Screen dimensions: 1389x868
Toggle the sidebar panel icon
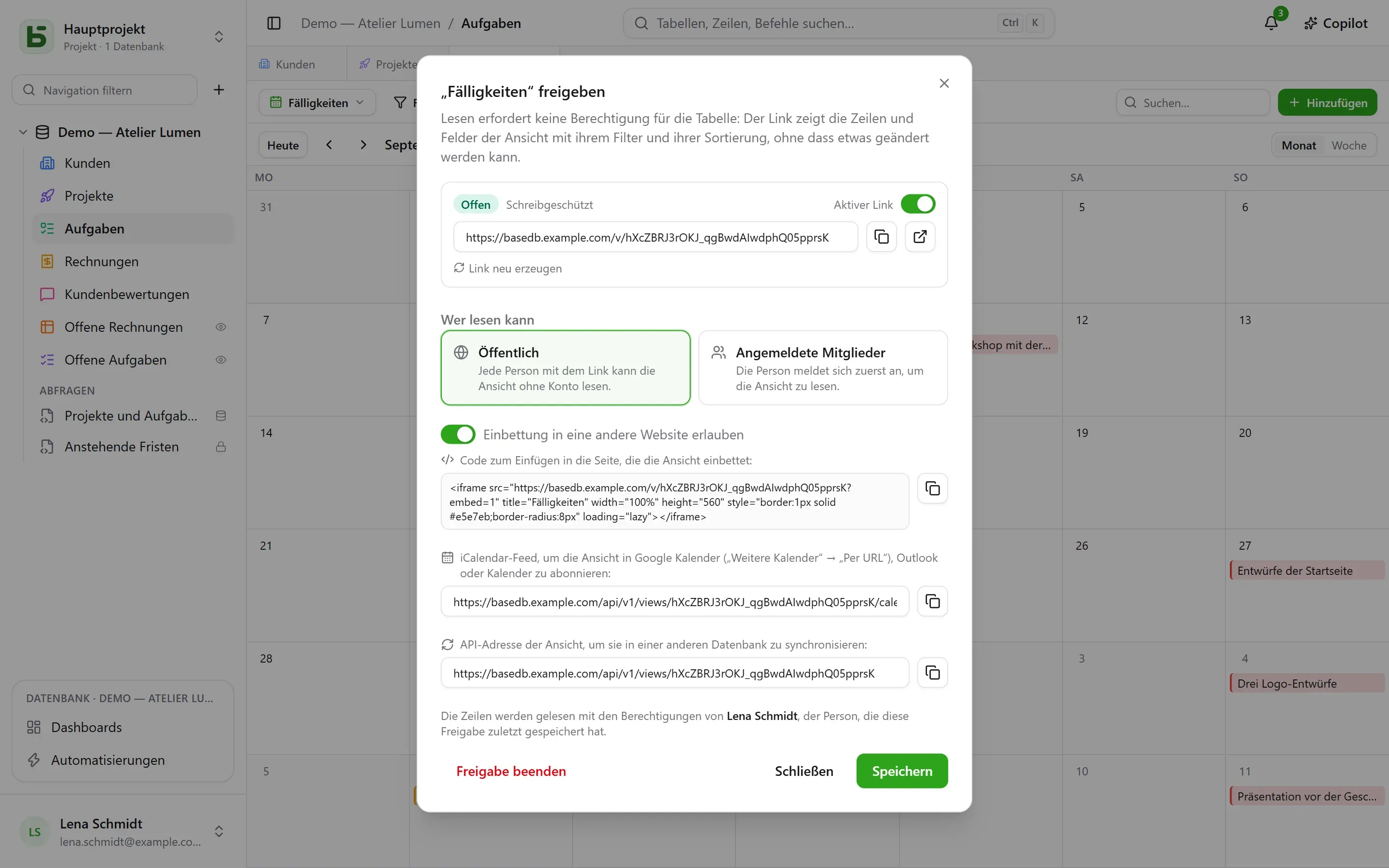click(274, 23)
